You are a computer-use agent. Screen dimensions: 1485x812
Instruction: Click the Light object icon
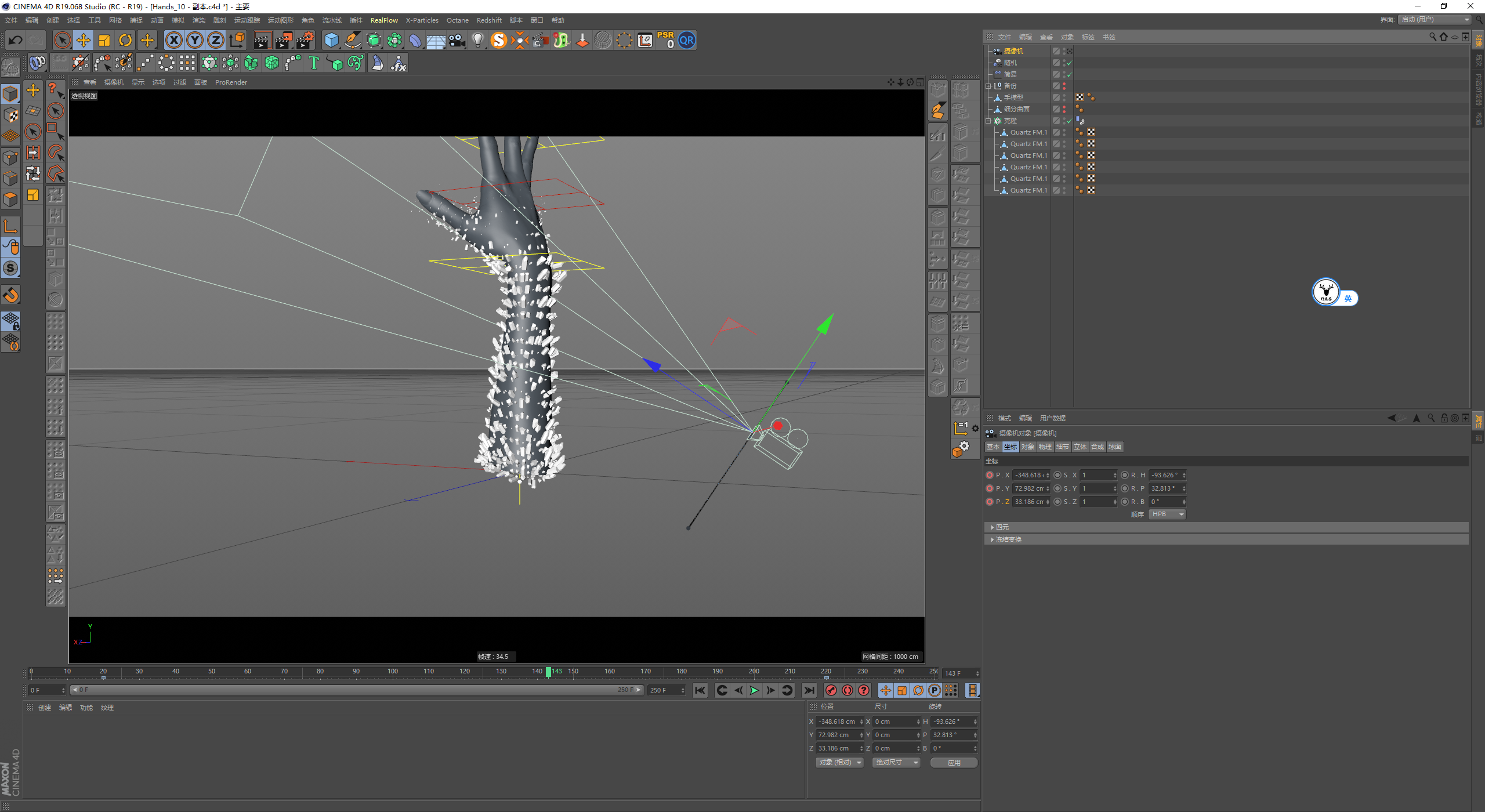(x=477, y=41)
